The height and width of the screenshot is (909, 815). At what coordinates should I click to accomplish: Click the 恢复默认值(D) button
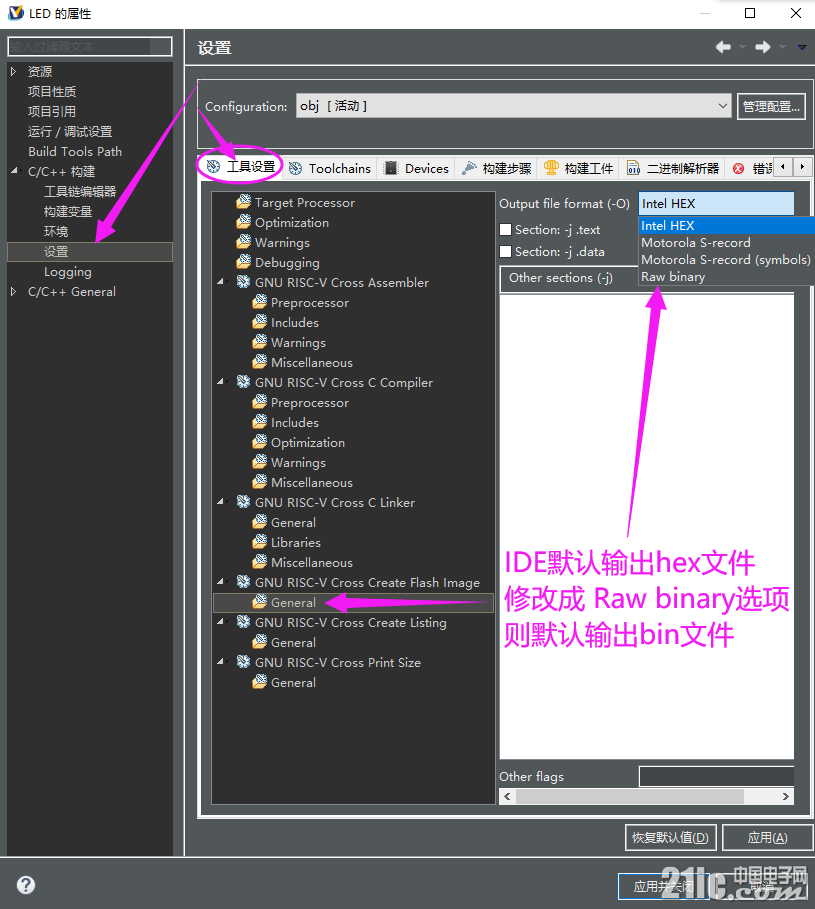[x=670, y=838]
